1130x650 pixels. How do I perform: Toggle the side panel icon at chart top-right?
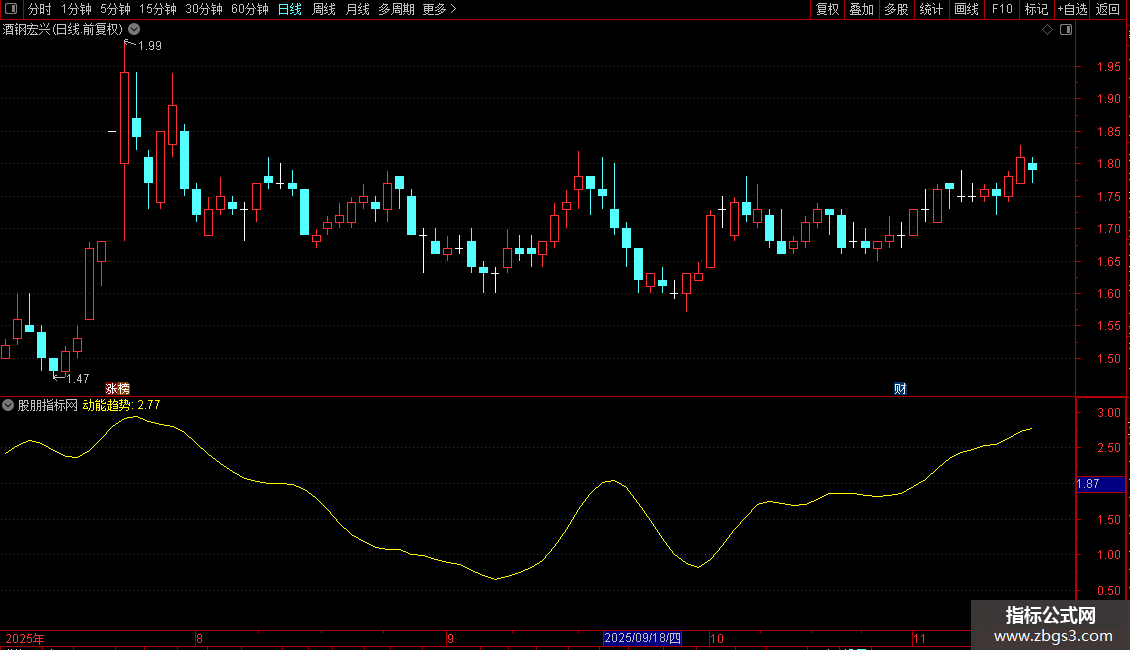click(1066, 30)
